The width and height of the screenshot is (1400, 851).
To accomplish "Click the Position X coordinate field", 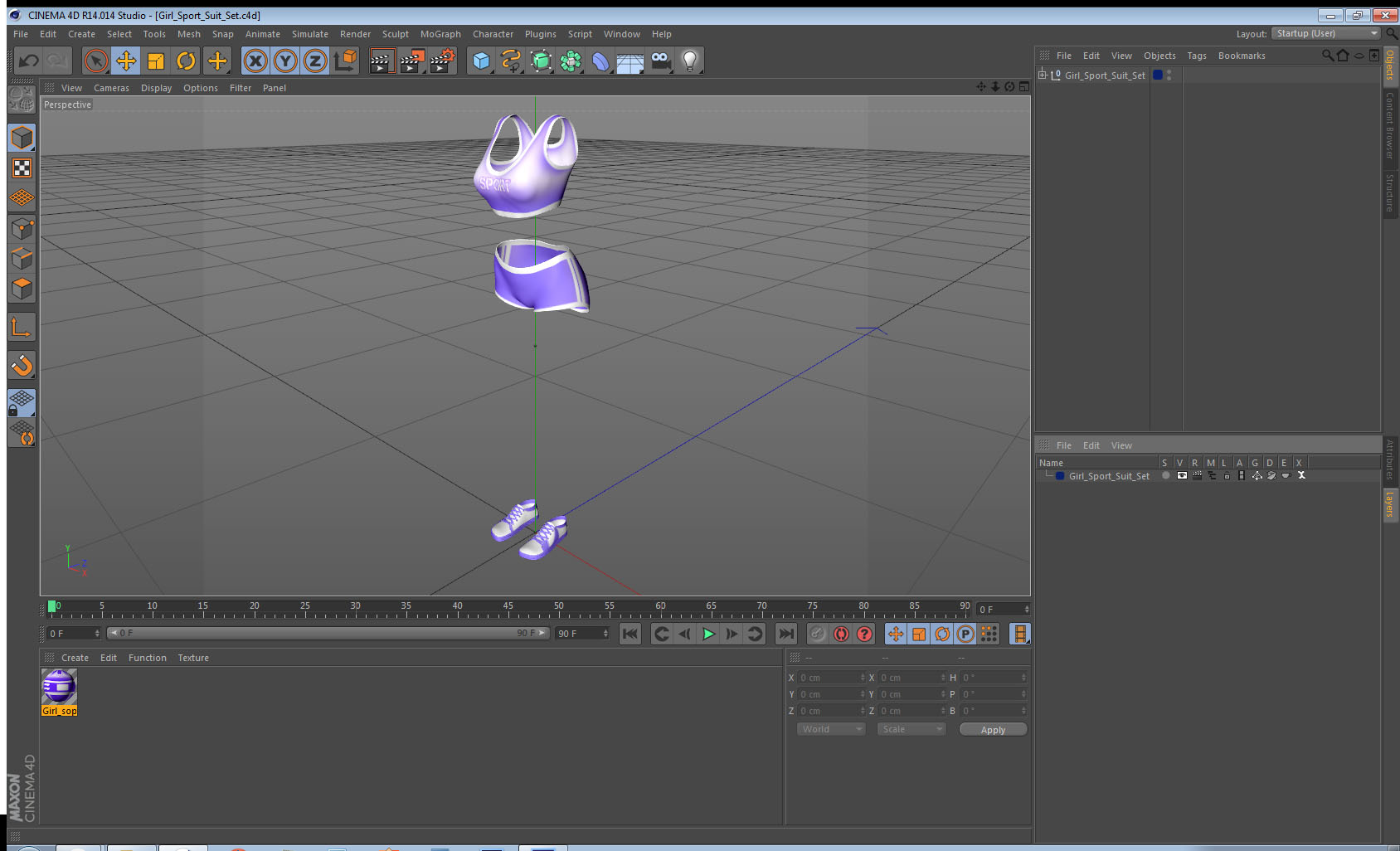I will [x=832, y=678].
